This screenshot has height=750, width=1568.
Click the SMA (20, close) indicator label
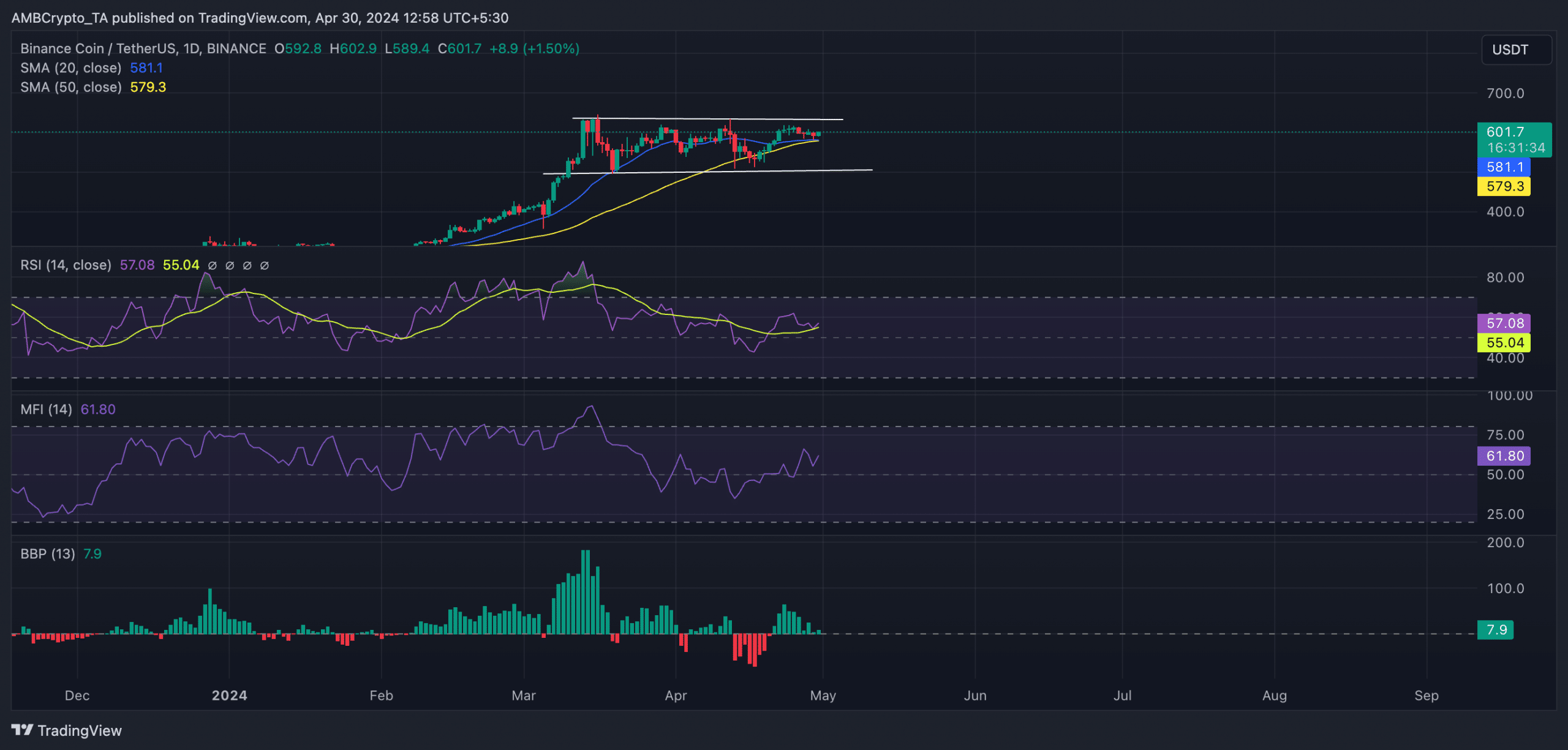(x=71, y=68)
